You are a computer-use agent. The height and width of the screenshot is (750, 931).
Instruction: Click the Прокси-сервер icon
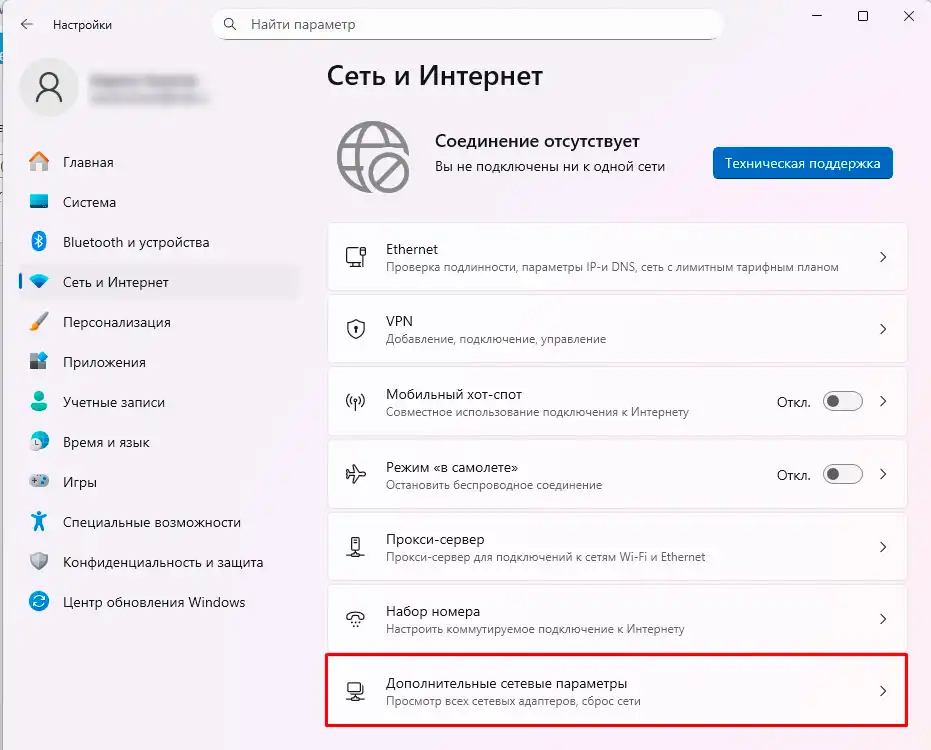click(356, 547)
